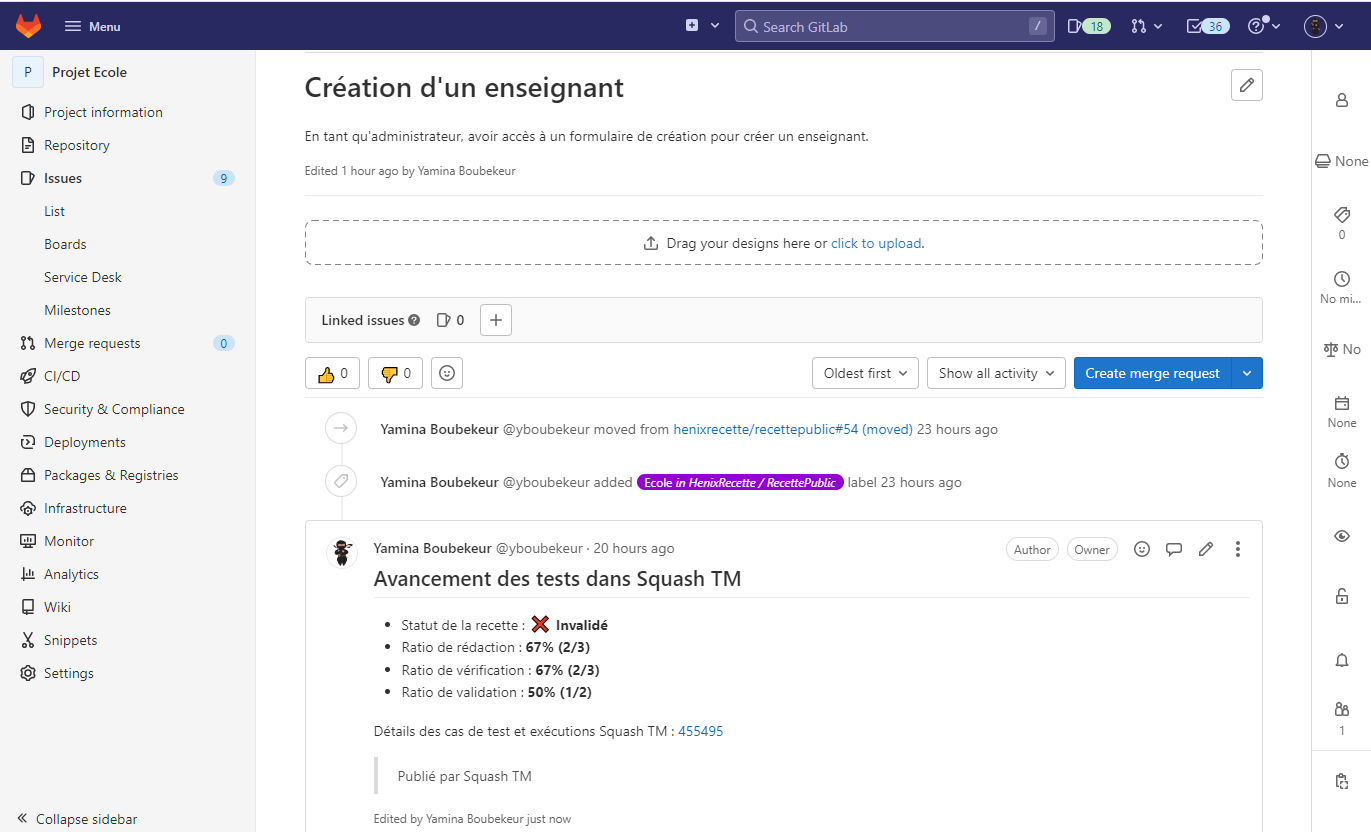Switch to the Boards section under Issues

pyautogui.click(x=64, y=243)
